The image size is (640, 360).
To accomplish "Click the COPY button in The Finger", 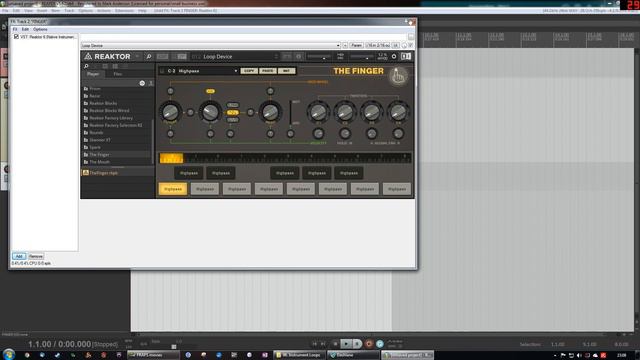I will pyautogui.click(x=249, y=71).
